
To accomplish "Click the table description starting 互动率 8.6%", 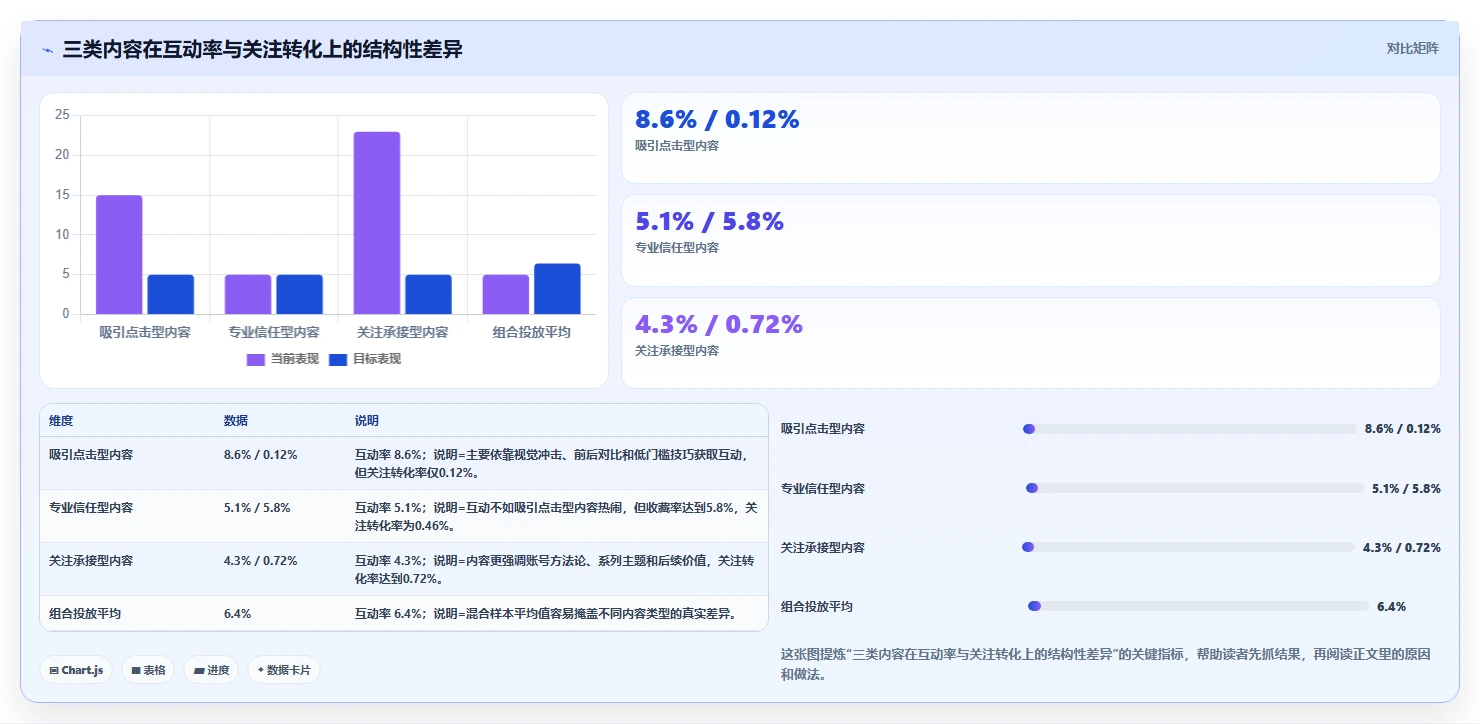I will pos(553,463).
